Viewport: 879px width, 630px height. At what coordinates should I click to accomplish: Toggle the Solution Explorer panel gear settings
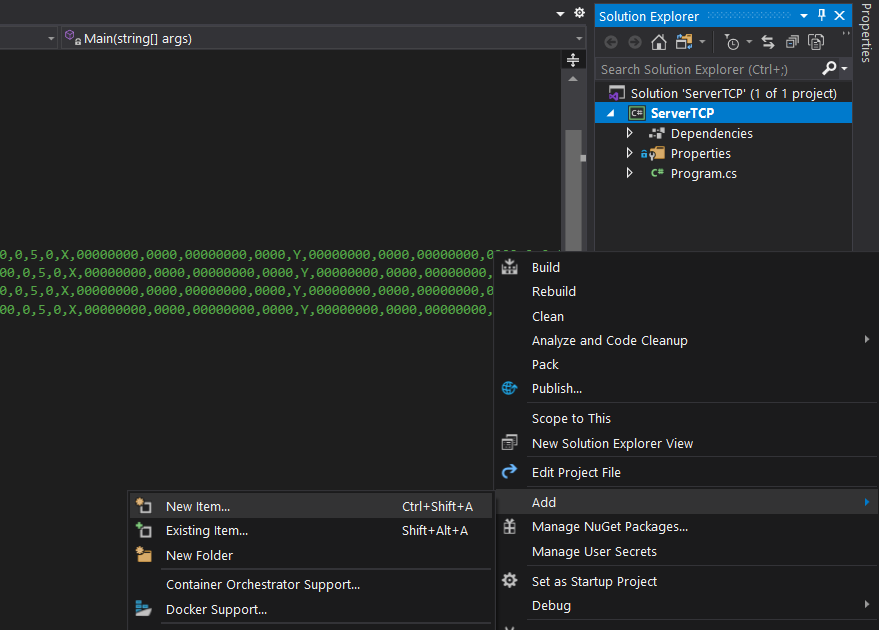[x=580, y=12]
